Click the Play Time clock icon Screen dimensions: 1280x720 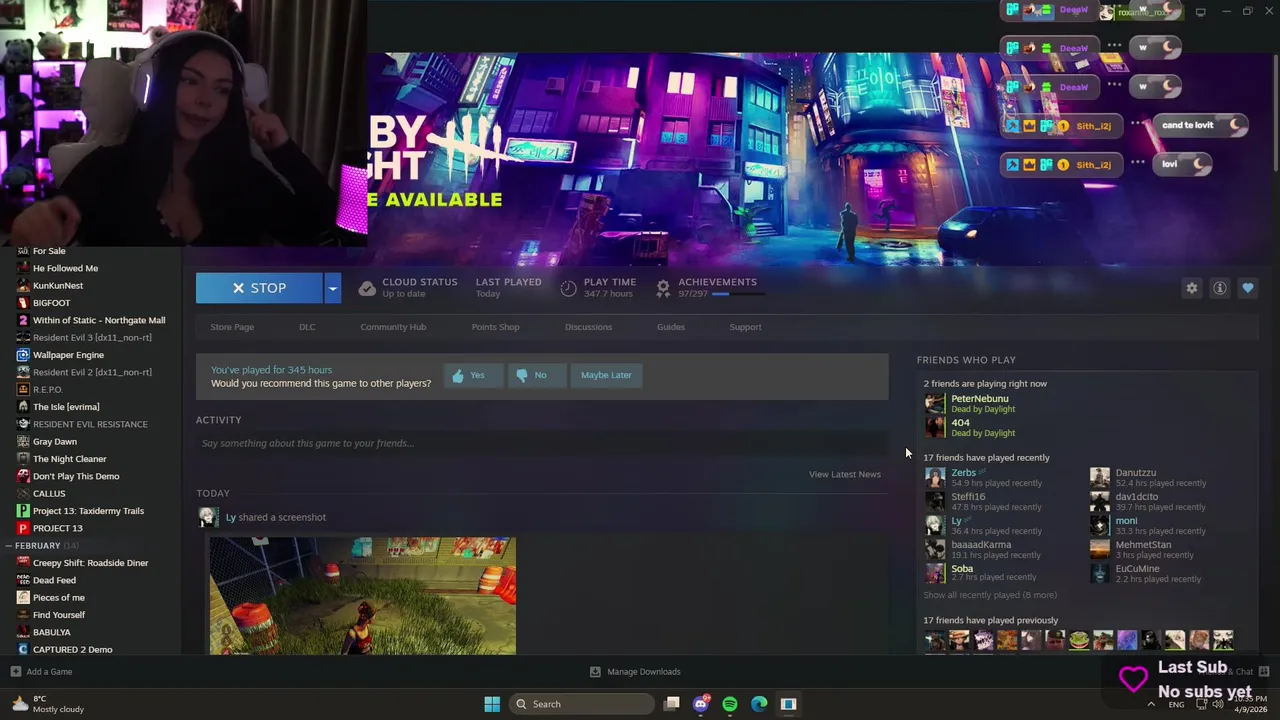568,288
